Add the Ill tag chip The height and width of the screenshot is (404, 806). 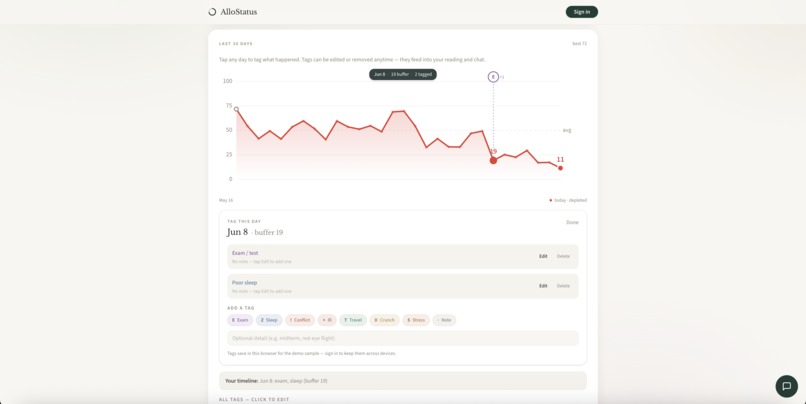(x=327, y=320)
